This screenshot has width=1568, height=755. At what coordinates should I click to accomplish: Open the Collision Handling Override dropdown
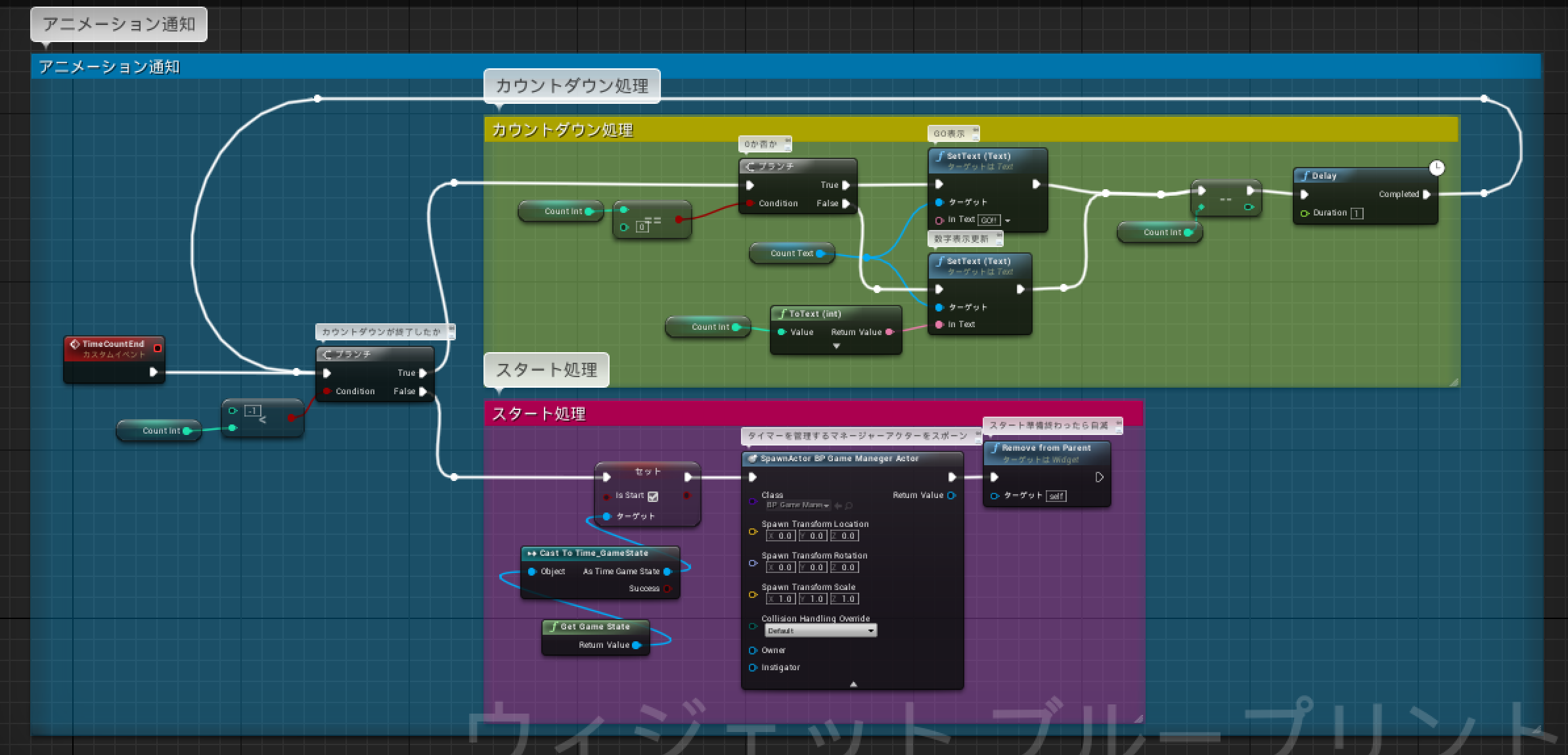(x=820, y=631)
